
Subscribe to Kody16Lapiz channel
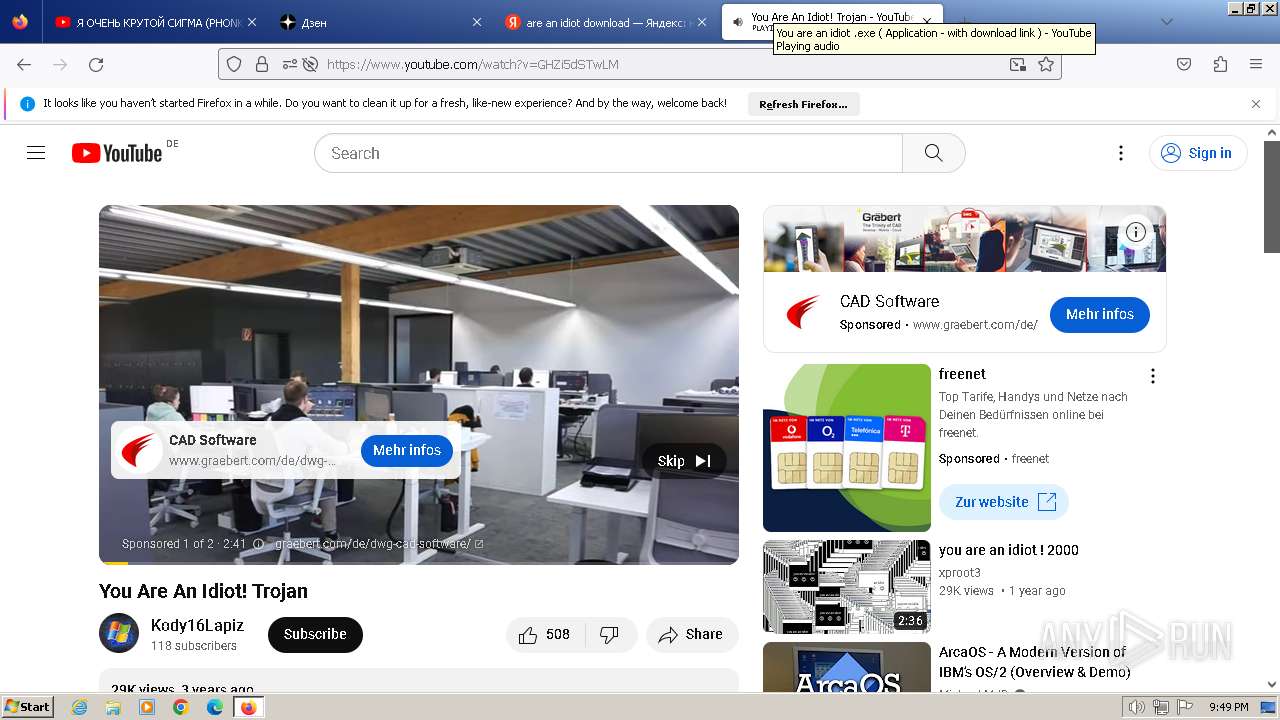(315, 634)
